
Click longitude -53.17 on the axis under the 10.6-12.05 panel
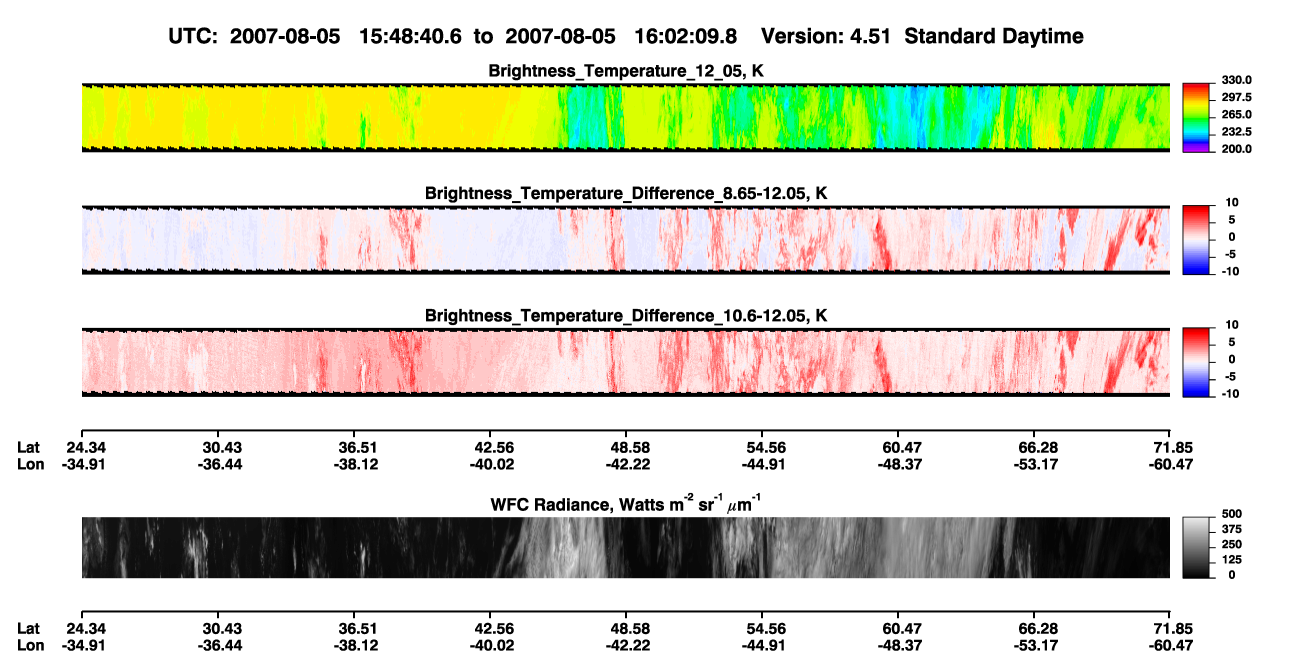pyautogui.click(x=1035, y=463)
